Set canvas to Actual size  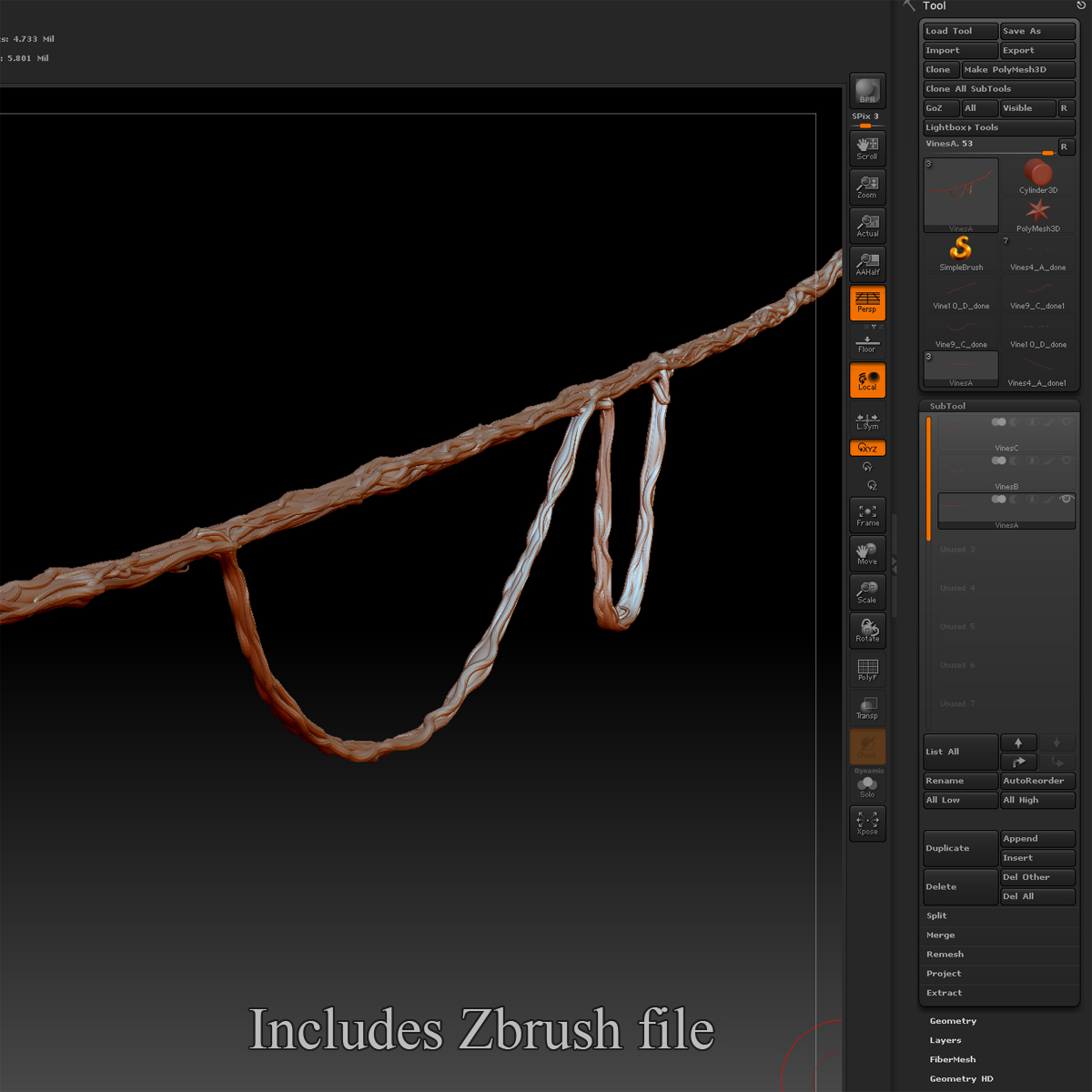click(x=867, y=226)
